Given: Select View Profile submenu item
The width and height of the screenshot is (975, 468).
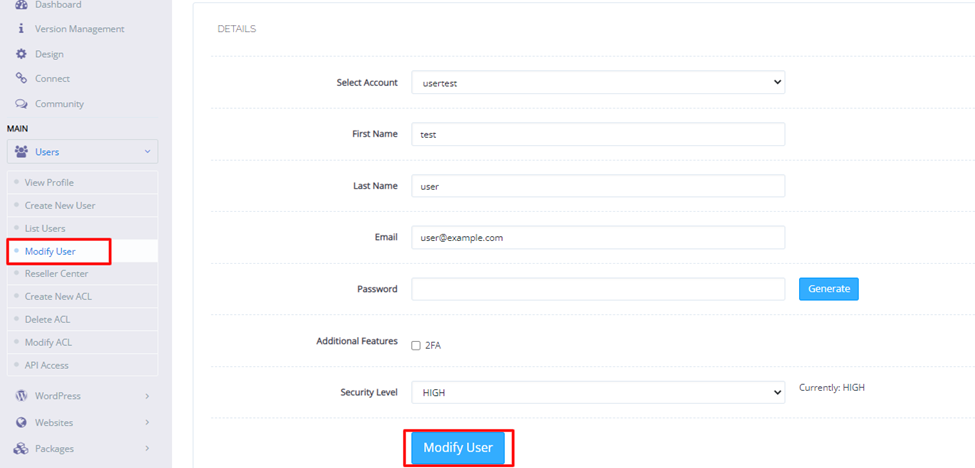Looking at the screenshot, I should coord(83,183).
